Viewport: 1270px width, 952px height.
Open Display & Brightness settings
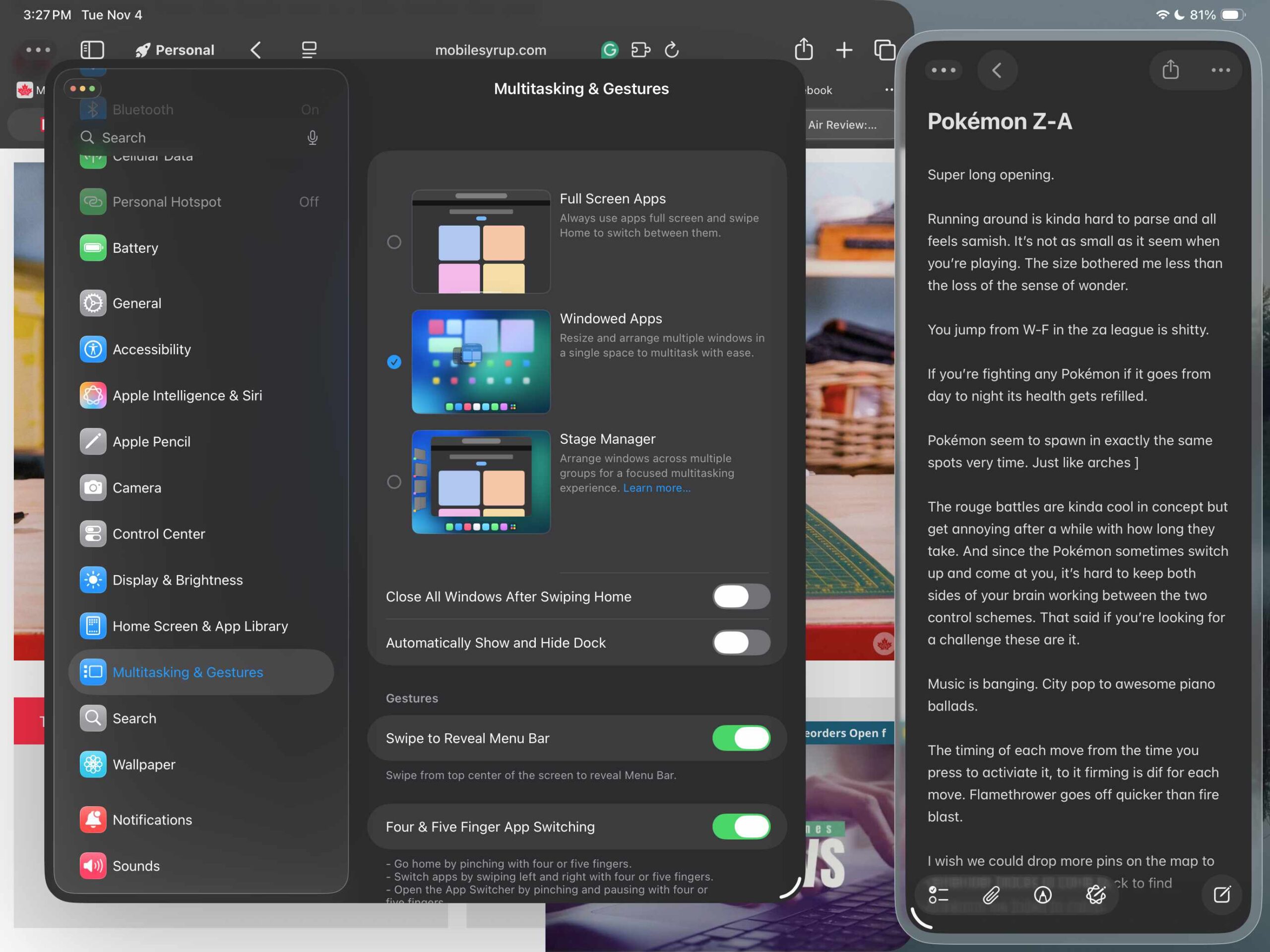[178, 580]
